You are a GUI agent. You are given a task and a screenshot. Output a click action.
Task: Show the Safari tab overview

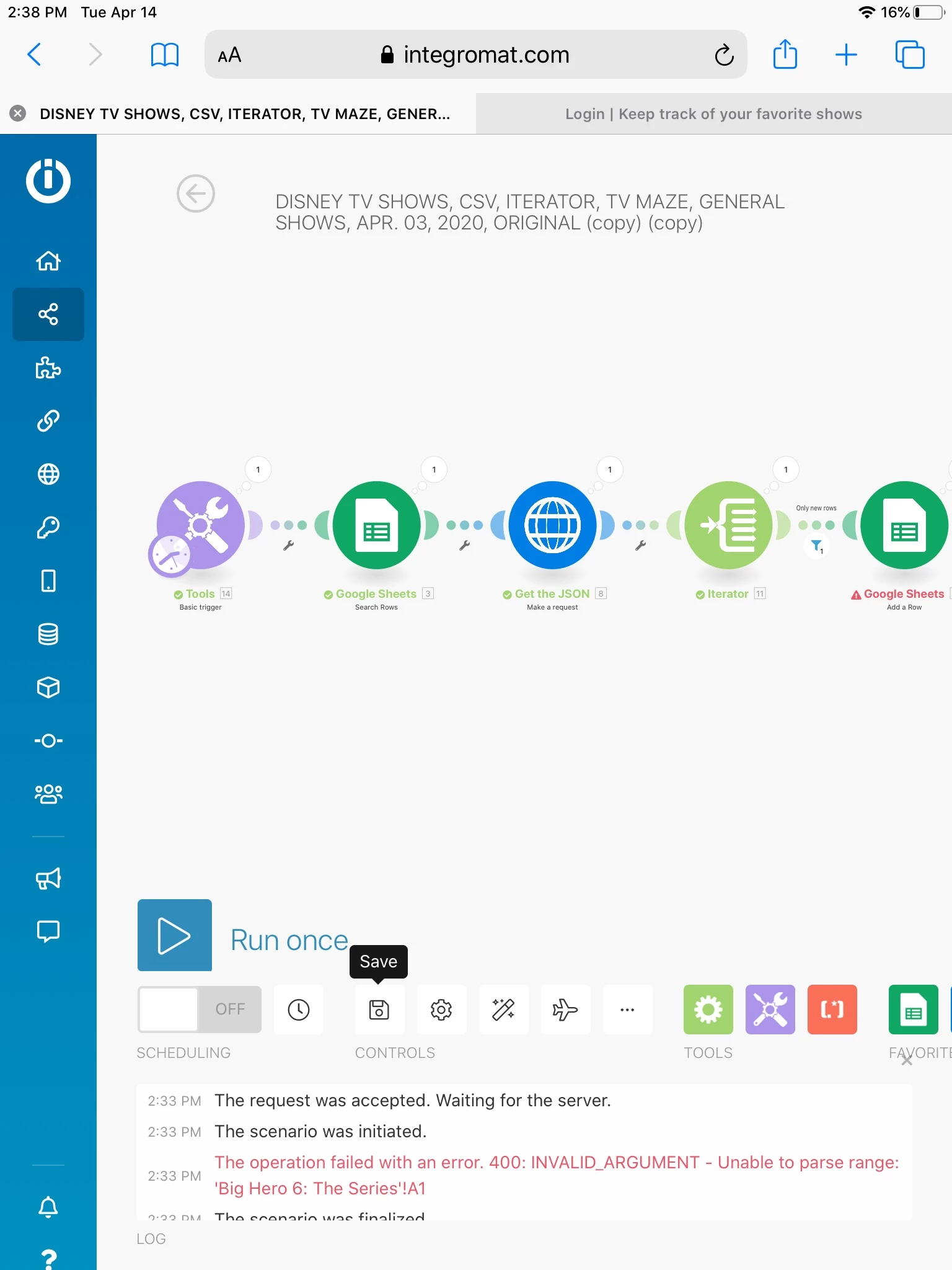point(910,55)
